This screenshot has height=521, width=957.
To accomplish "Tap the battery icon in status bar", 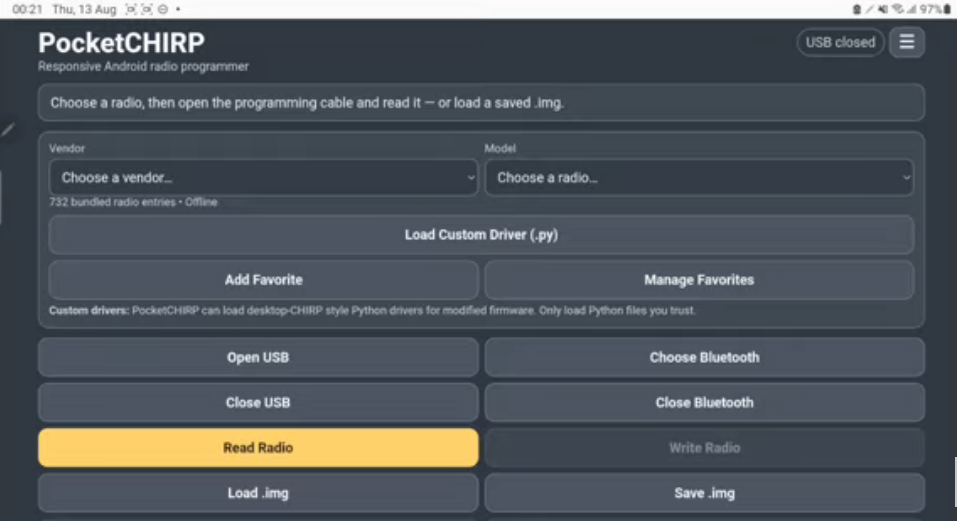I will tap(947, 9).
